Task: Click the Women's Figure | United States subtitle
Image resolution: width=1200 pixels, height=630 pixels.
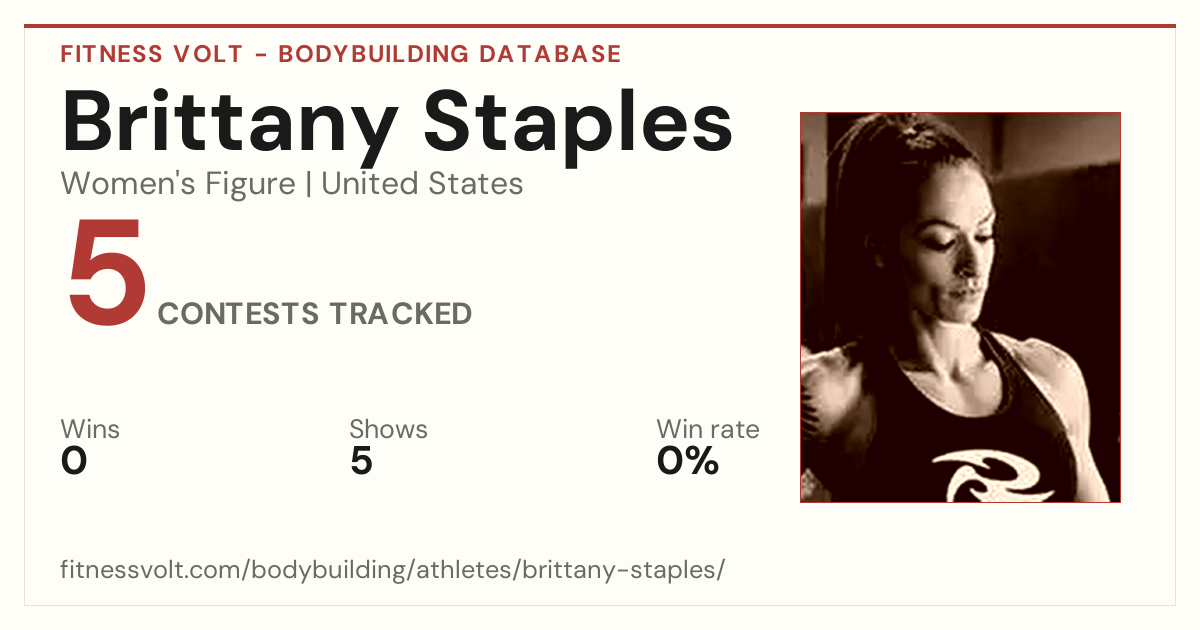Action: [x=292, y=184]
